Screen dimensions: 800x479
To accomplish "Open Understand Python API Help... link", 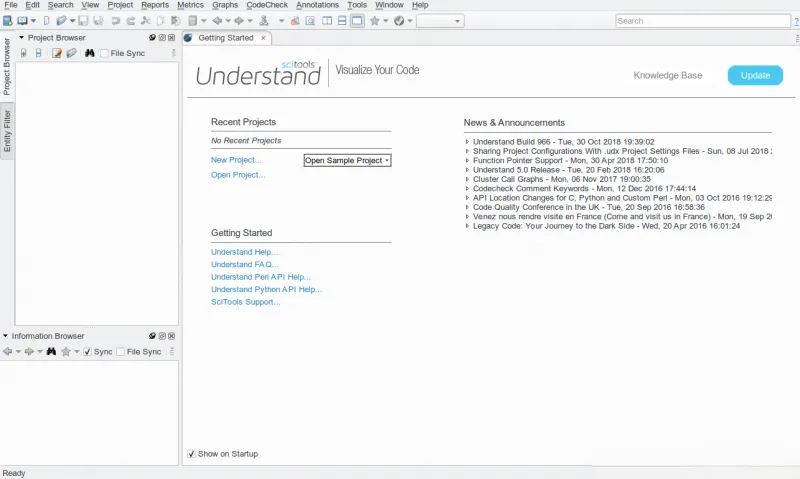I will pos(266,289).
